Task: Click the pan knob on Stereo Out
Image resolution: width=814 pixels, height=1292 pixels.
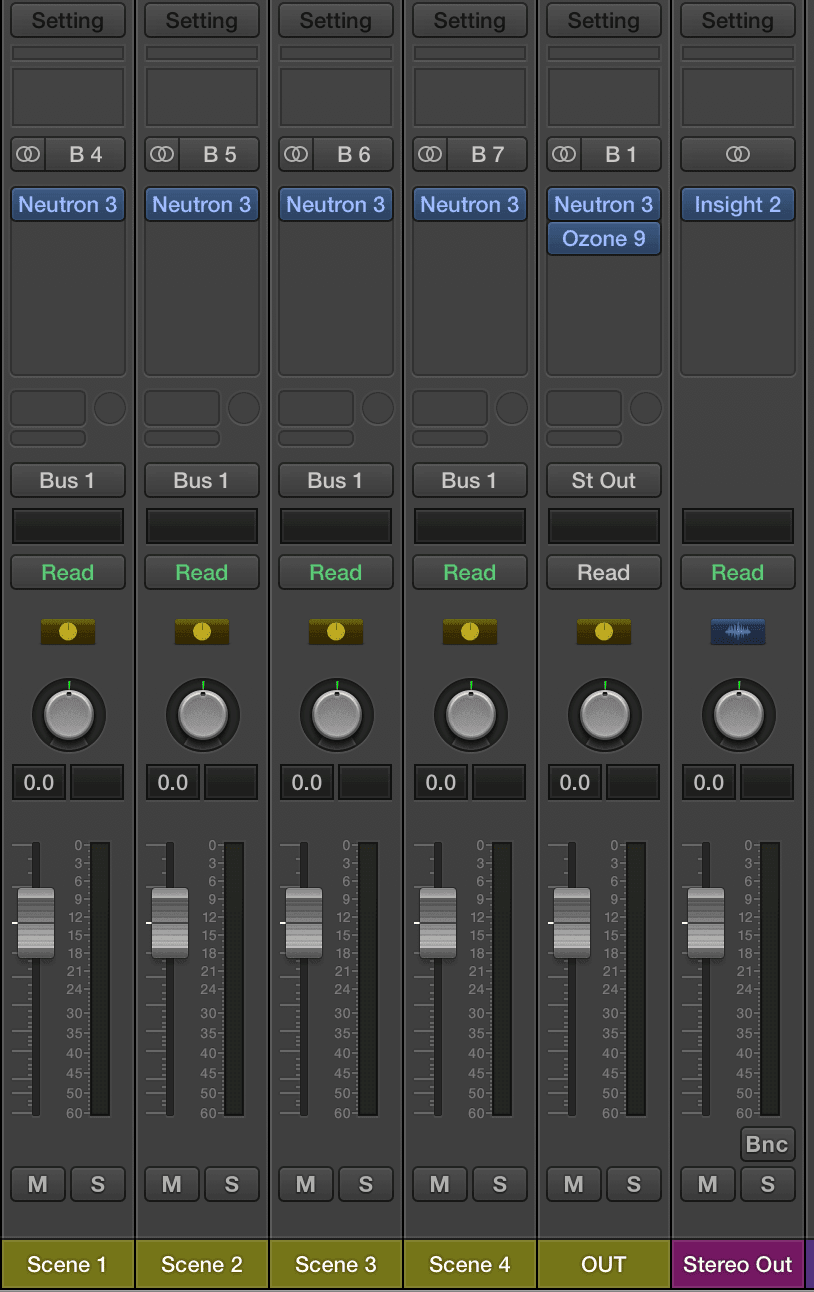Action: 738,714
